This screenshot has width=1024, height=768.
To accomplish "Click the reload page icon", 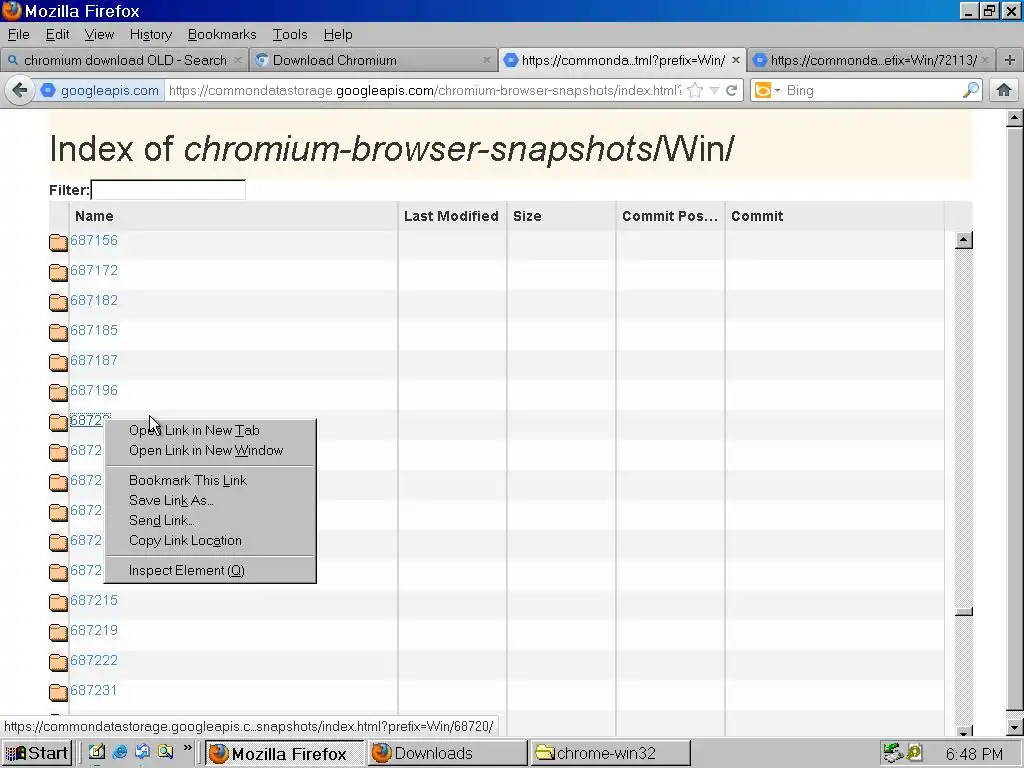I will pyautogui.click(x=731, y=90).
